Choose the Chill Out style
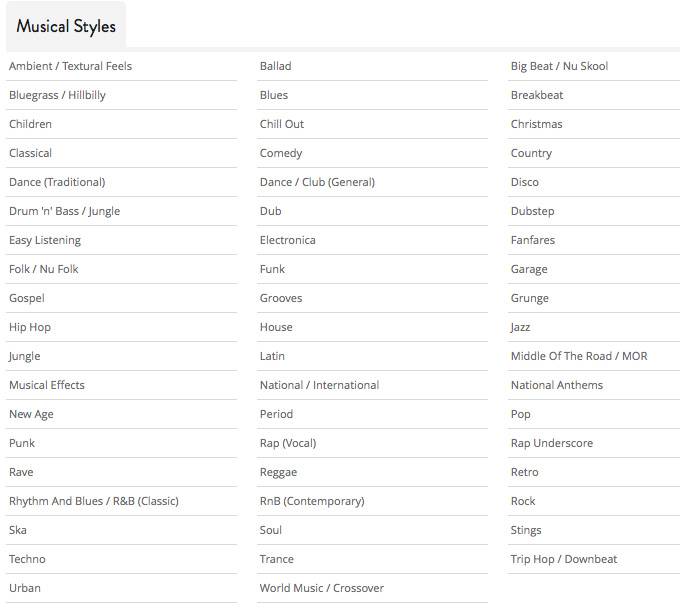The image size is (680, 604). click(282, 124)
